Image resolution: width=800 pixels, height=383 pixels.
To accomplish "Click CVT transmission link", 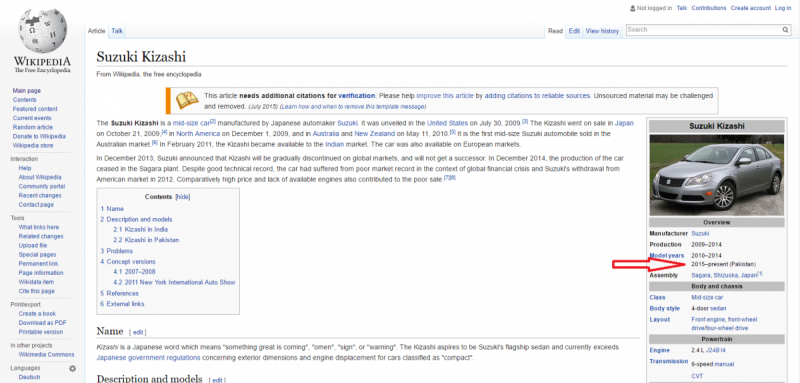I will click(697, 376).
